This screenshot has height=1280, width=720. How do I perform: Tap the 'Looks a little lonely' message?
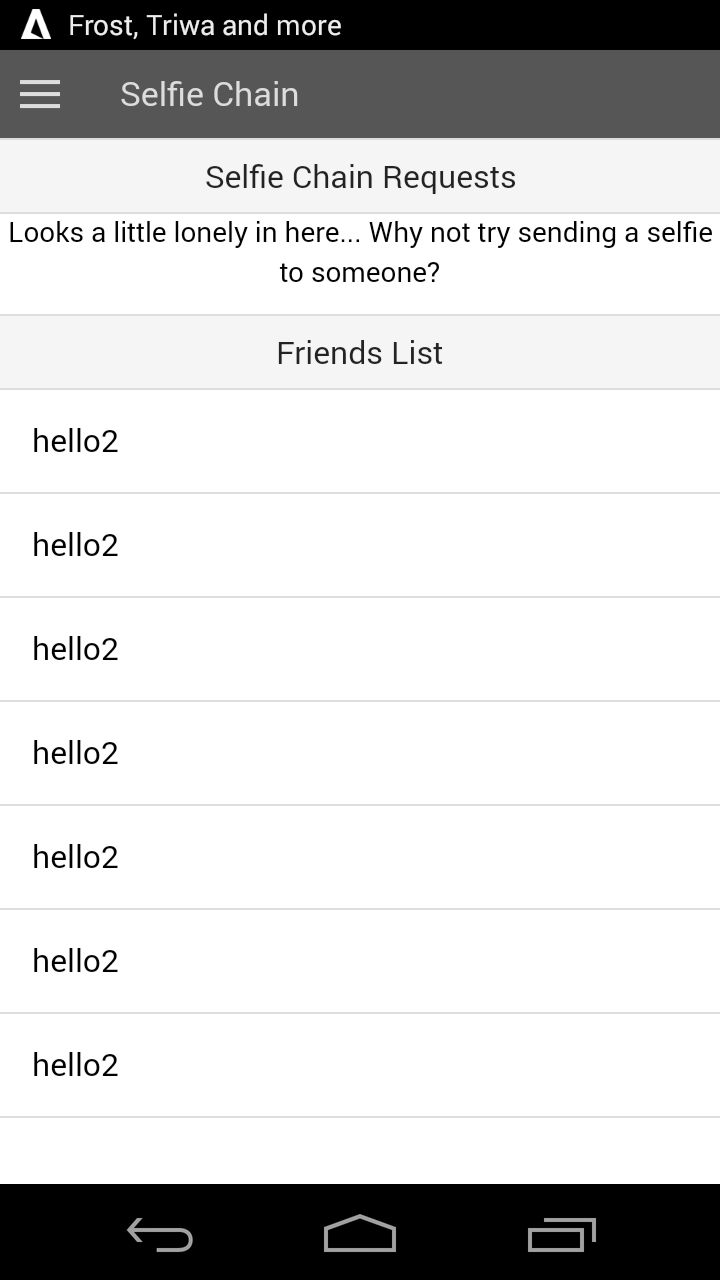(360, 252)
